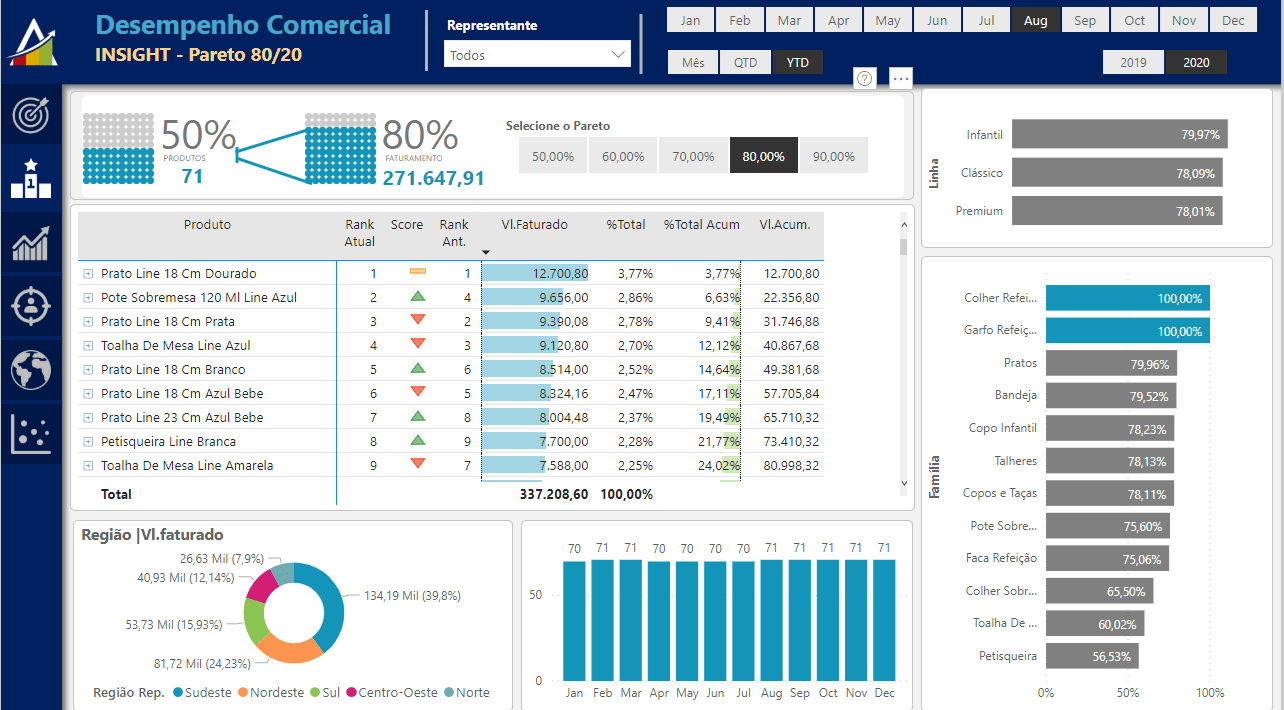
Task: Select the Mar month tab
Action: click(x=789, y=20)
